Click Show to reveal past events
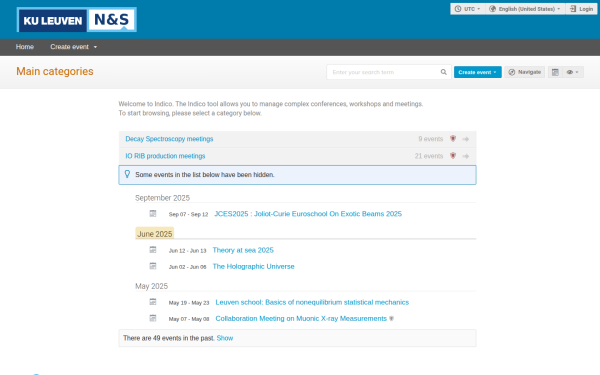Screen dimensions: 600x375 tap(225, 338)
